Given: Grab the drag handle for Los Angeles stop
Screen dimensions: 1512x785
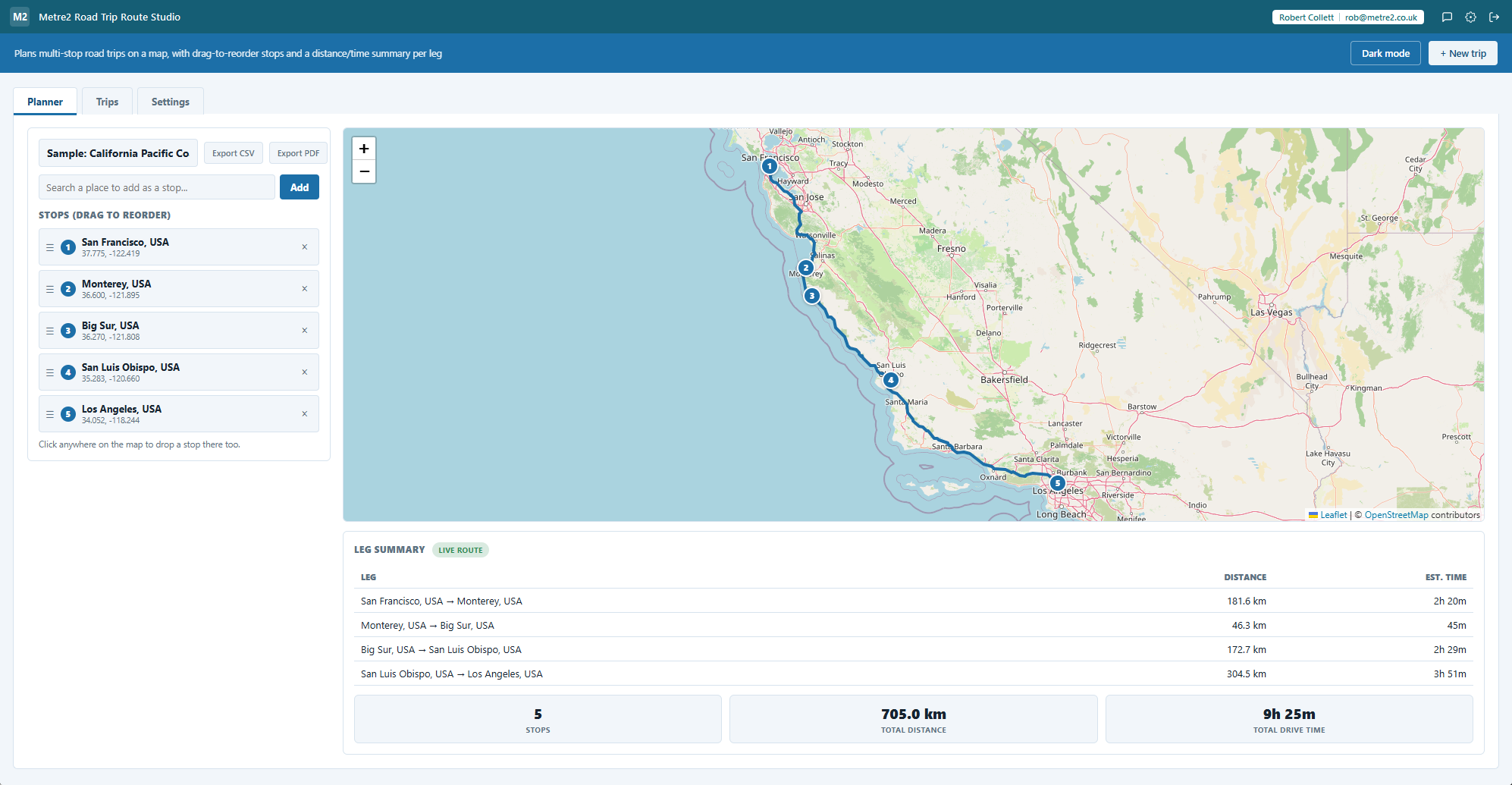Looking at the screenshot, I should tap(50, 414).
